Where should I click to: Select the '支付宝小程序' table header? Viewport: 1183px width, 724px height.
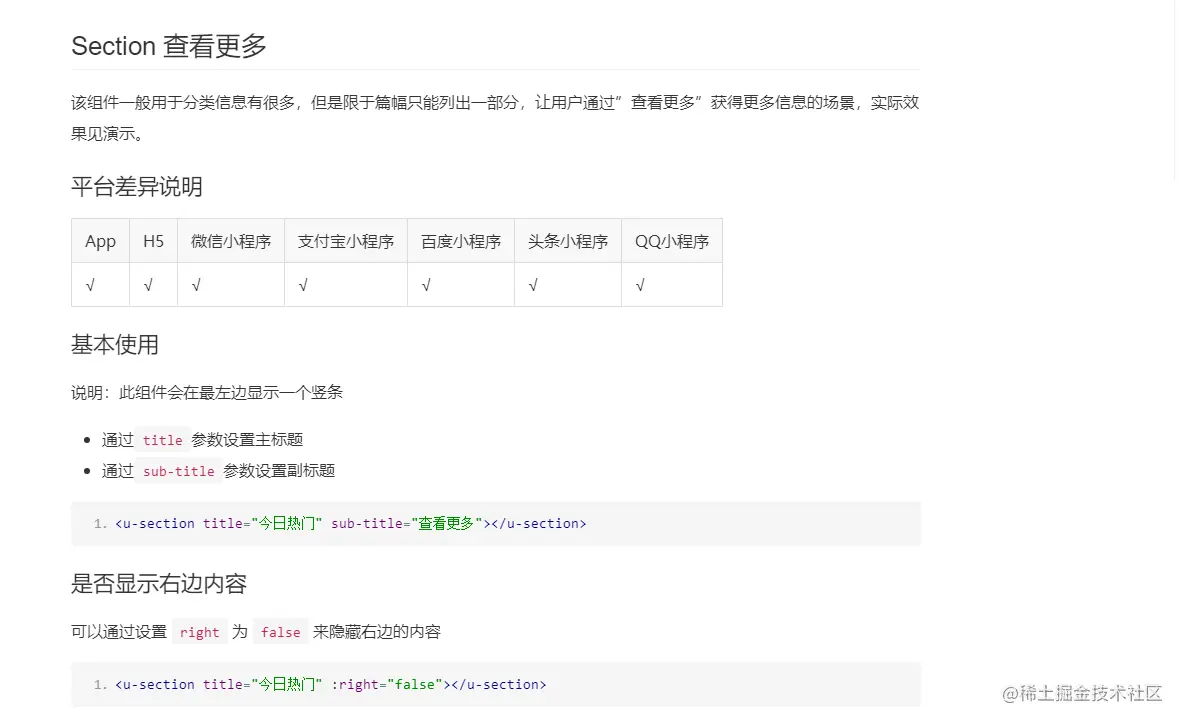tap(346, 241)
